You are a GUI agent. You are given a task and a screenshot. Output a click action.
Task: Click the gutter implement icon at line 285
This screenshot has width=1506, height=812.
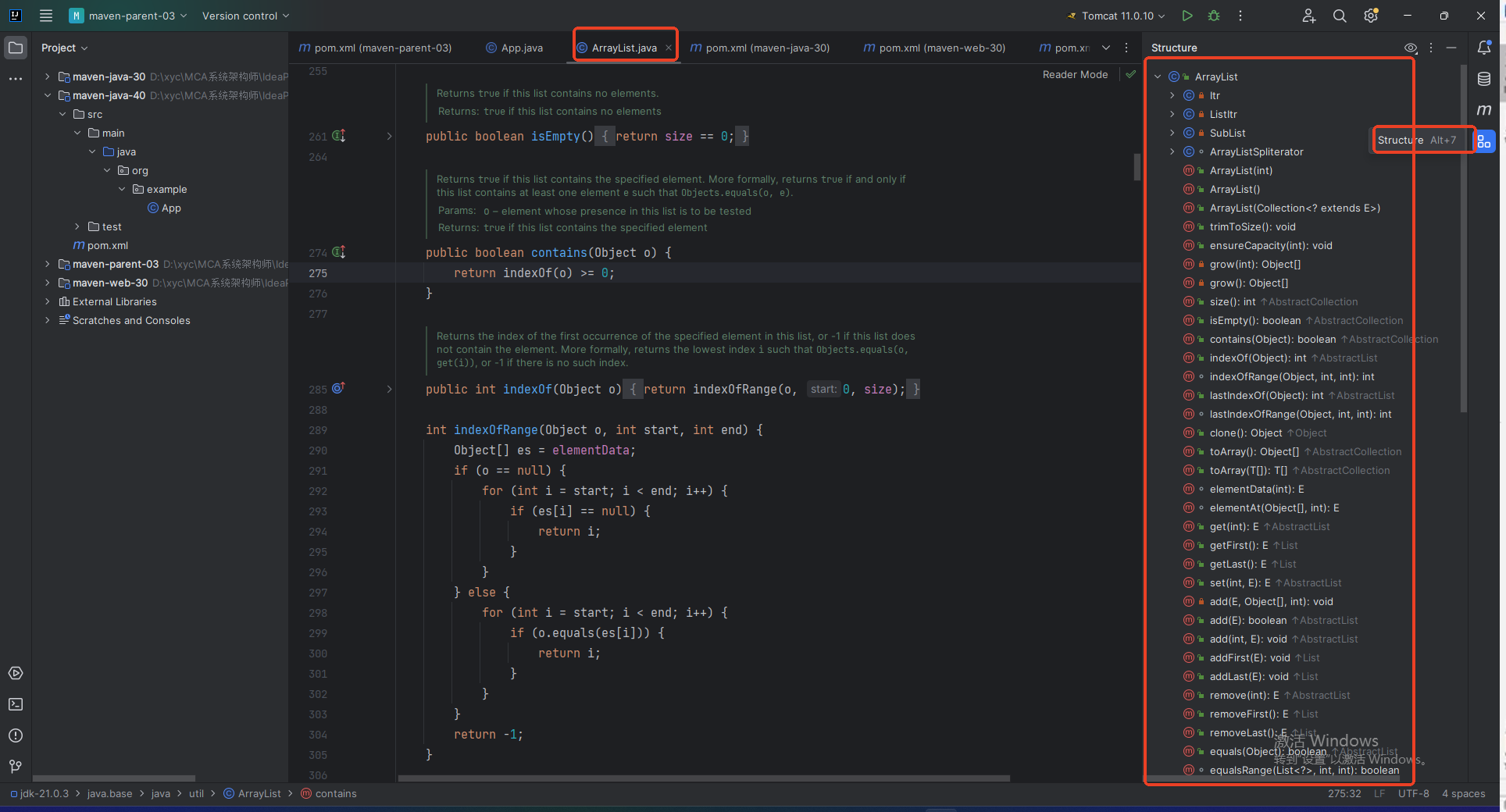click(339, 388)
